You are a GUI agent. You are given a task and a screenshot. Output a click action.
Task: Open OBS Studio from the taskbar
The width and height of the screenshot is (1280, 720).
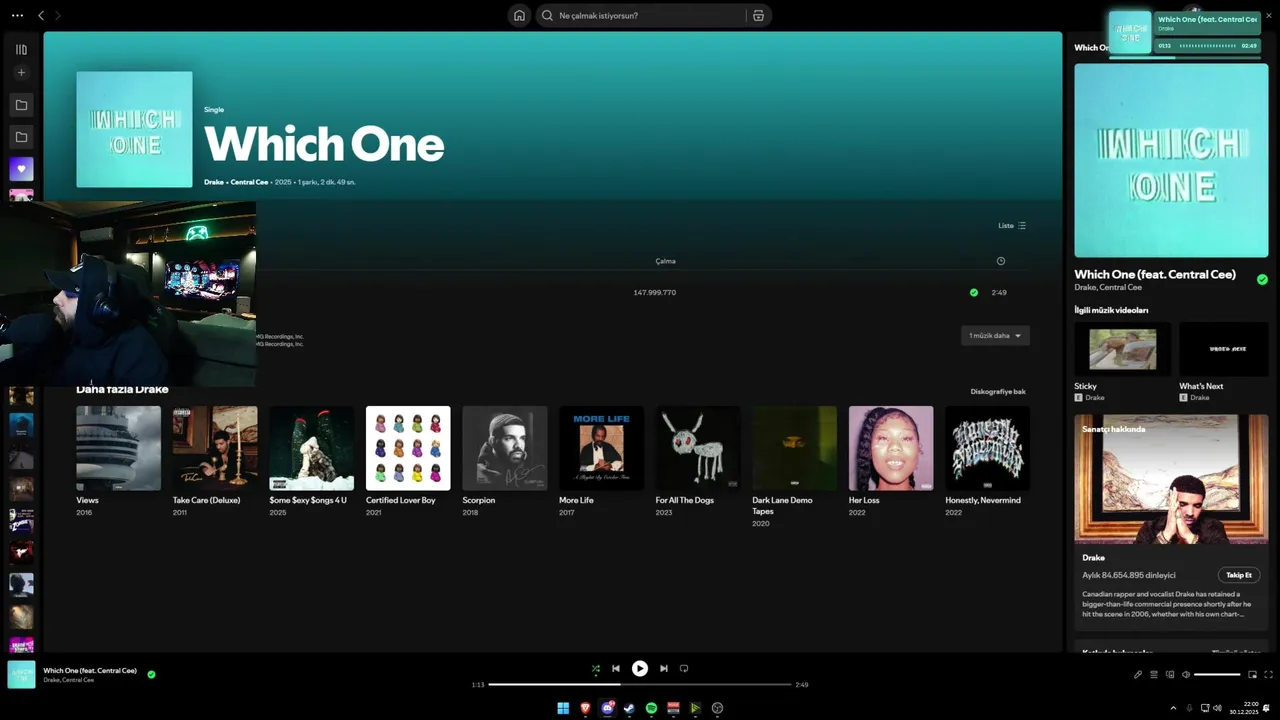pyautogui.click(x=717, y=708)
